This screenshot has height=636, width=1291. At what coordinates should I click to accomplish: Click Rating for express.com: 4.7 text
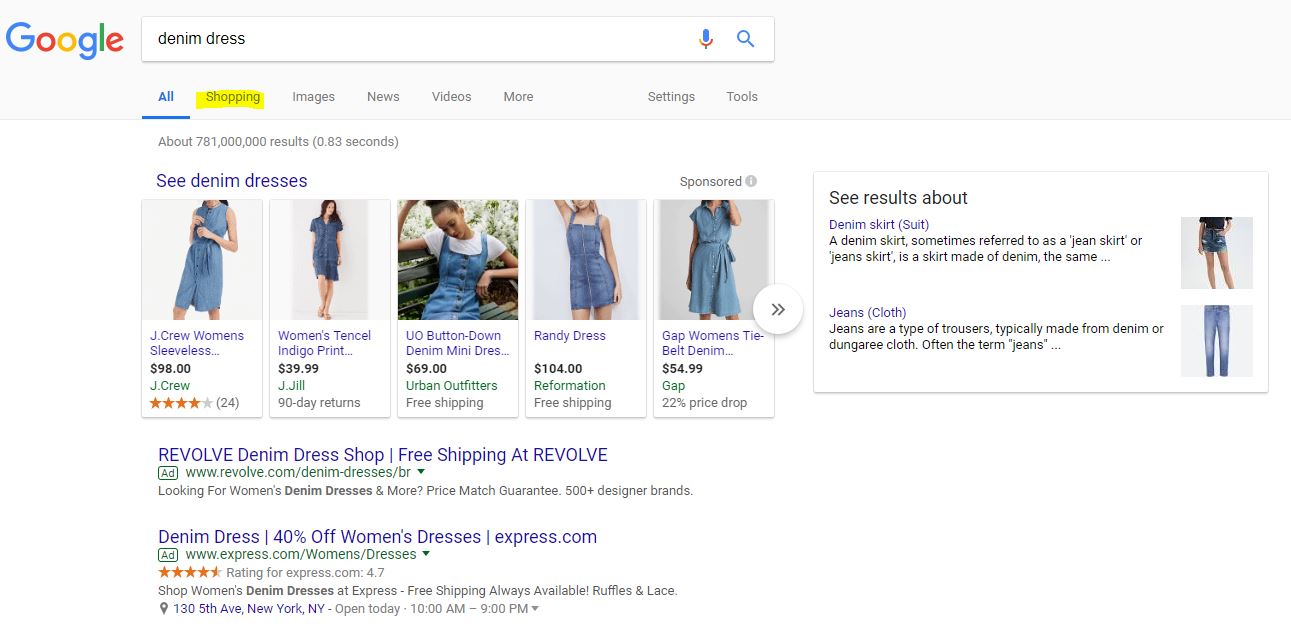tap(305, 573)
